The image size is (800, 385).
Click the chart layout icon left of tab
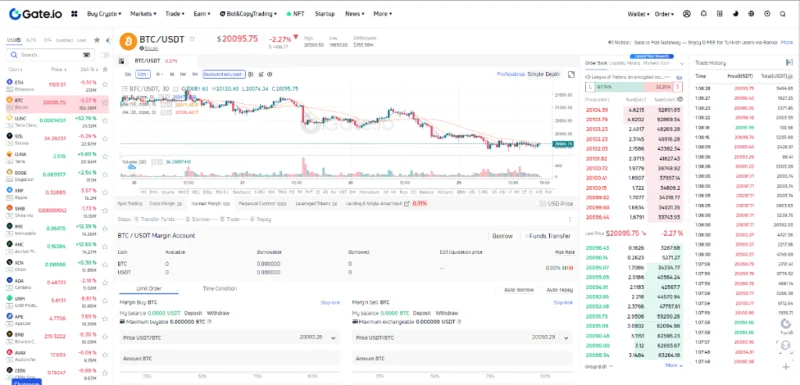121,61
